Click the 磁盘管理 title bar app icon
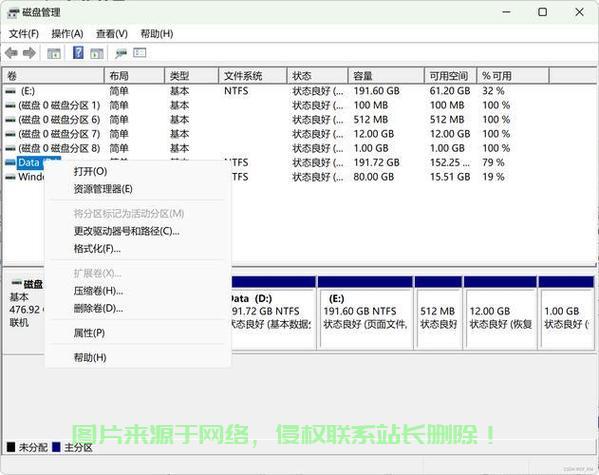The image size is (599, 475). point(13,13)
